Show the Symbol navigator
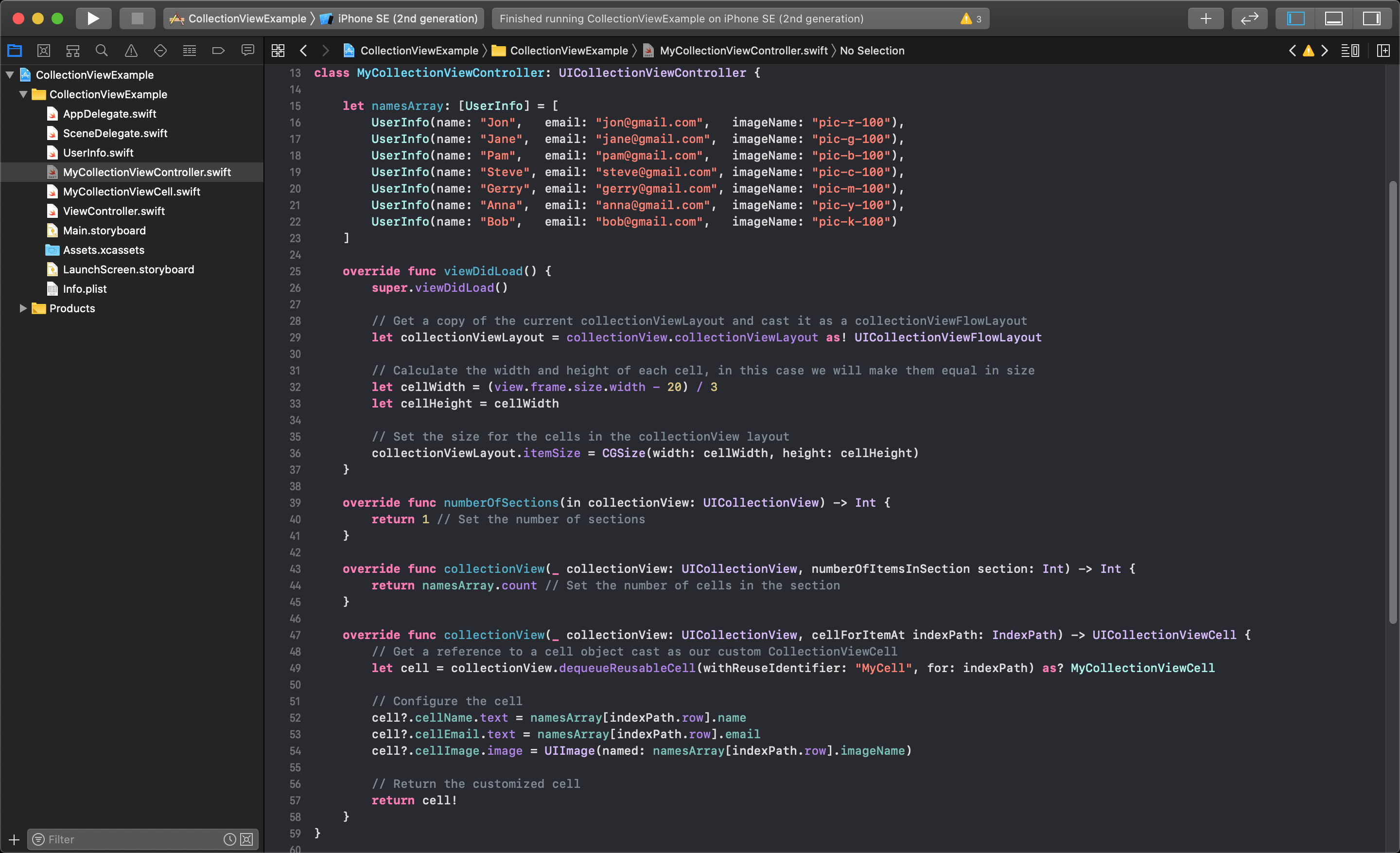The image size is (1400, 853). (x=73, y=51)
